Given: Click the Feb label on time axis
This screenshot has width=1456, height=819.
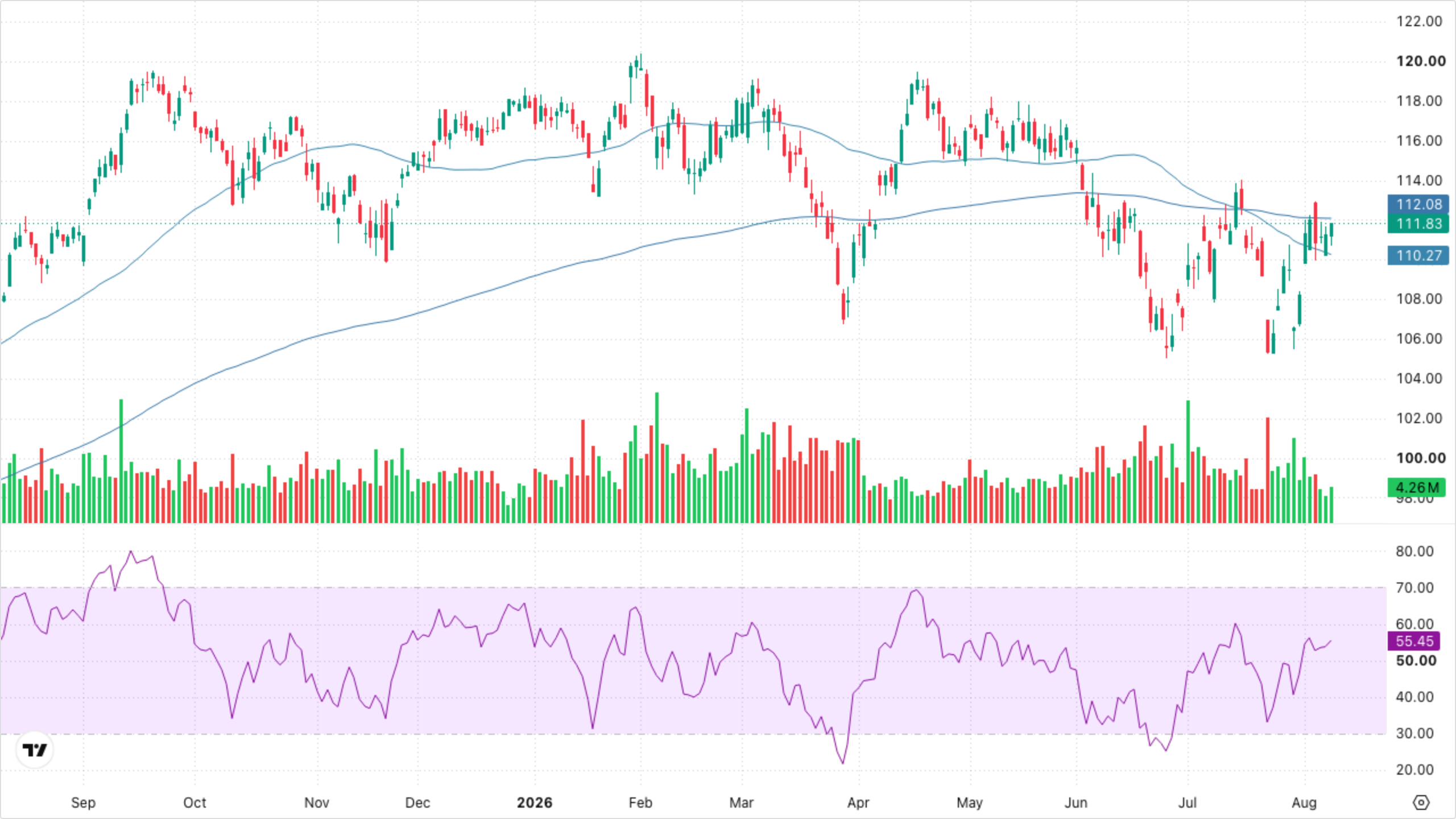Looking at the screenshot, I should pyautogui.click(x=640, y=803).
